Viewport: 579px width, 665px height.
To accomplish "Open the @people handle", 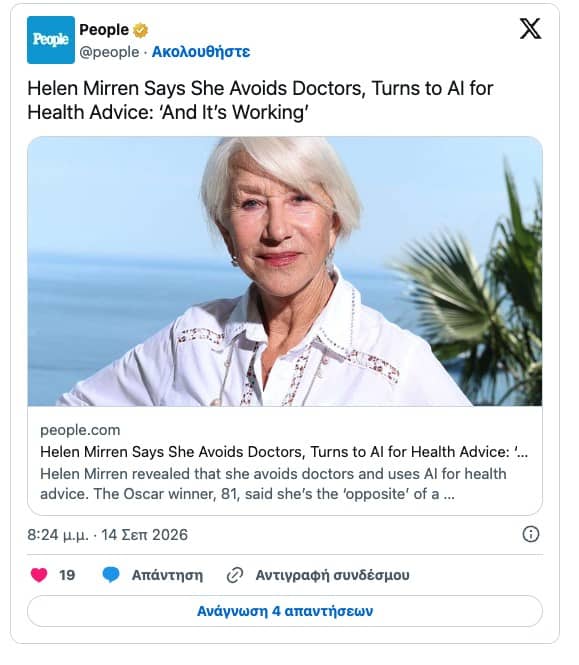I will click(109, 52).
